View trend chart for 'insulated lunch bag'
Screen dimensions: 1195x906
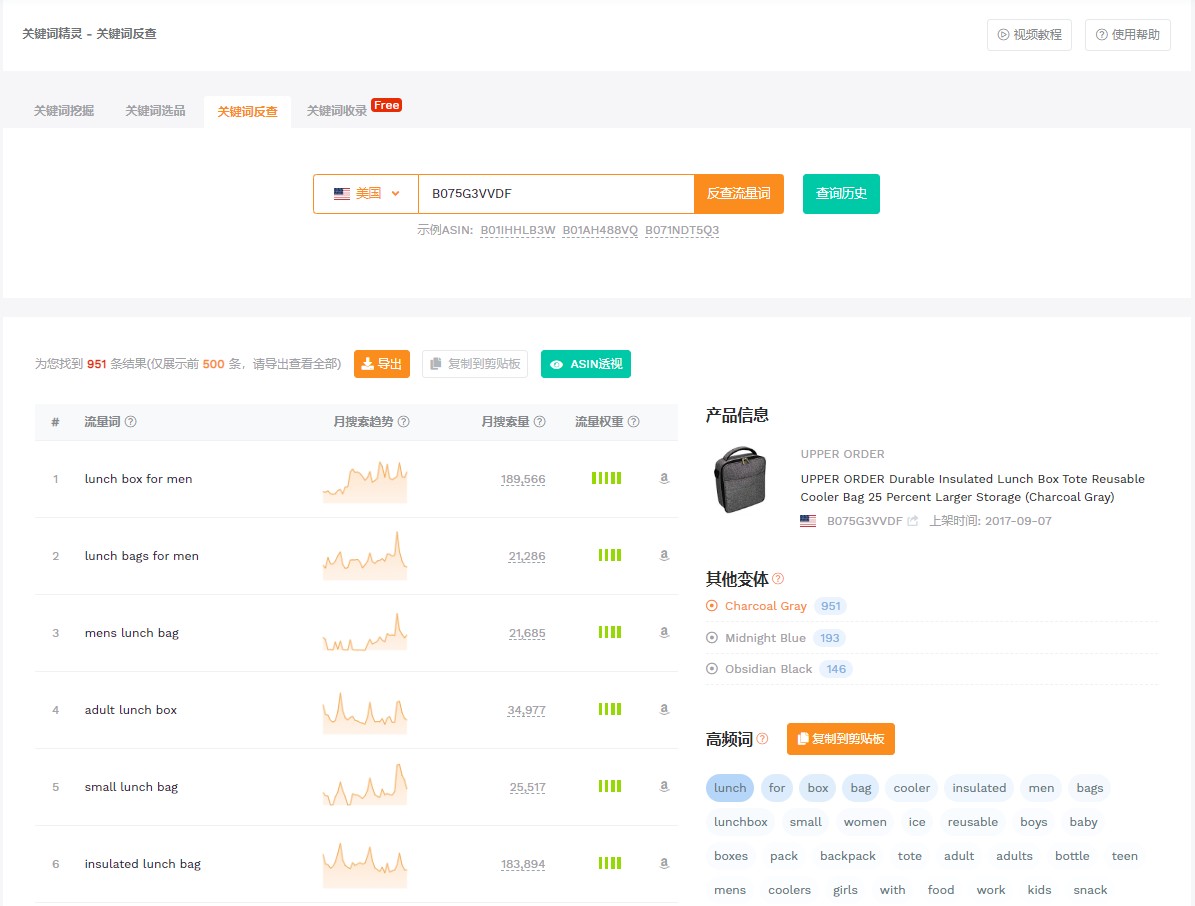pos(365,866)
